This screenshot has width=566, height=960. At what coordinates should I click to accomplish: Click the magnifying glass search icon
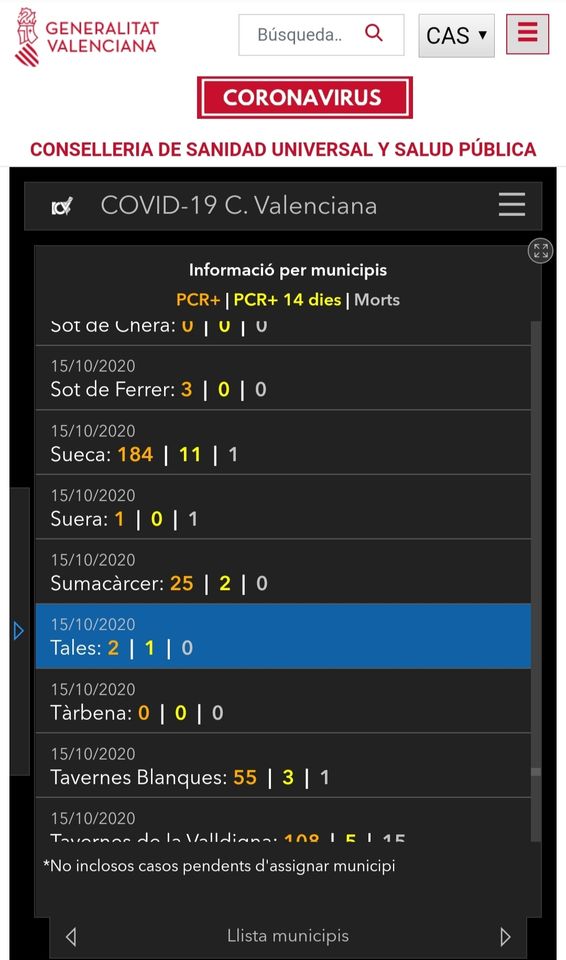(373, 32)
